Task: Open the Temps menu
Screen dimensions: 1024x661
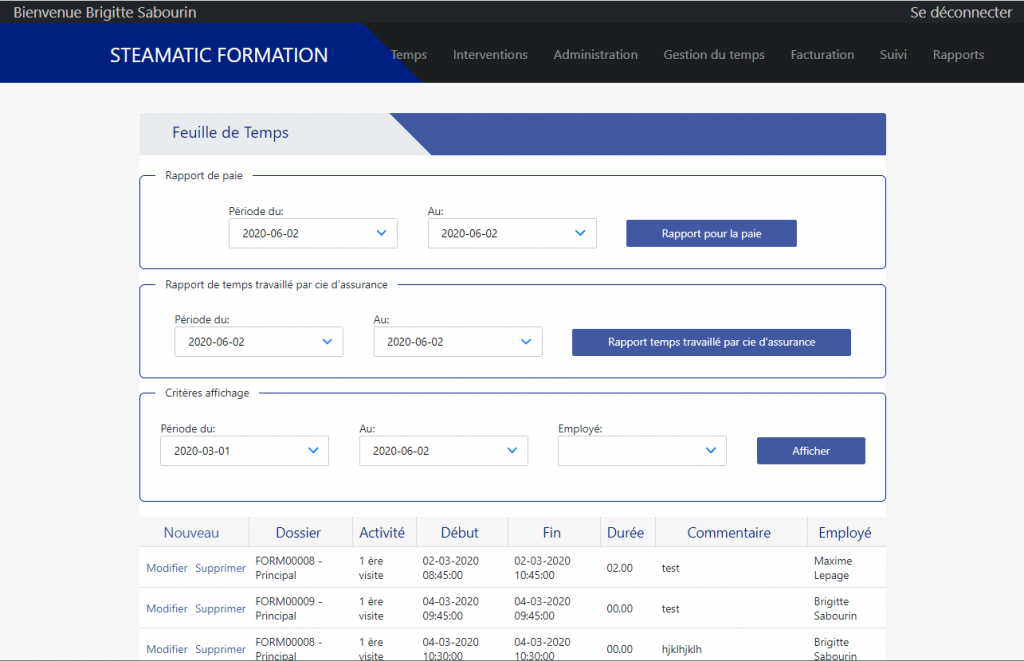Action: click(409, 55)
